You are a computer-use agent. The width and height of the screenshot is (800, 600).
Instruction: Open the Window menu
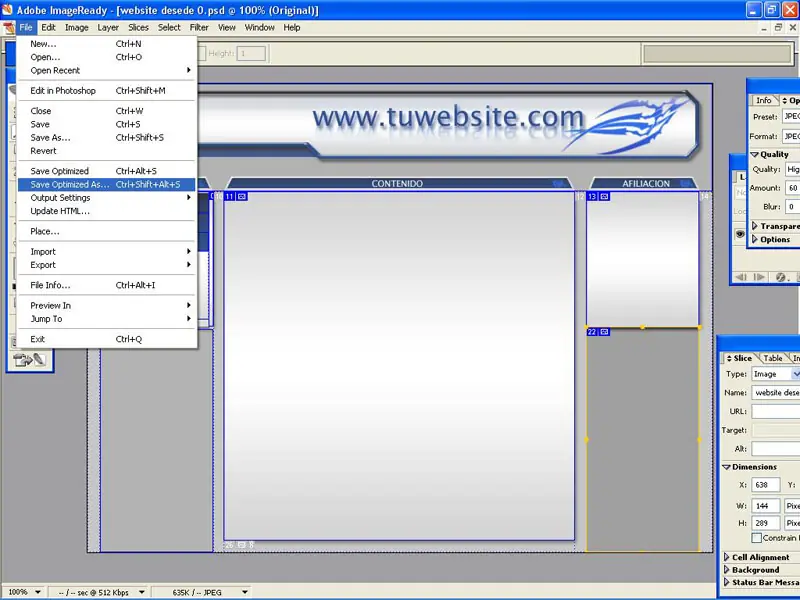click(x=260, y=28)
